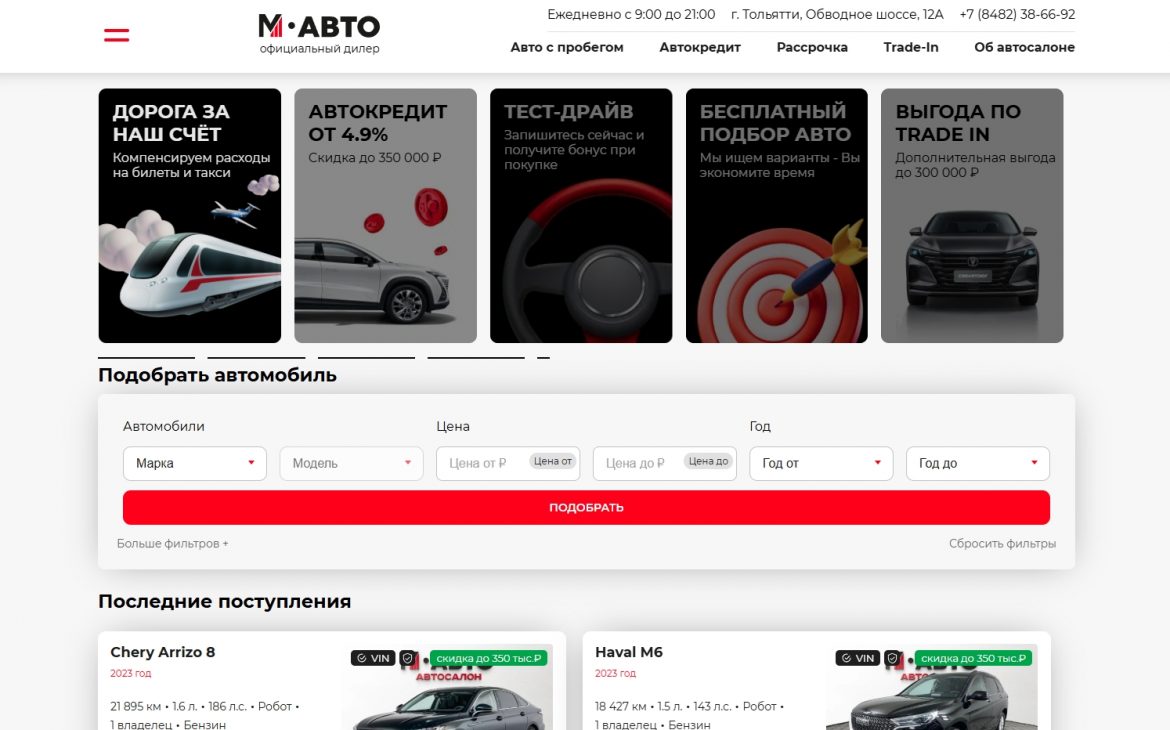Open Бесплатный подбор авто banner
The image size is (1170, 730).
pyautogui.click(x=777, y=216)
